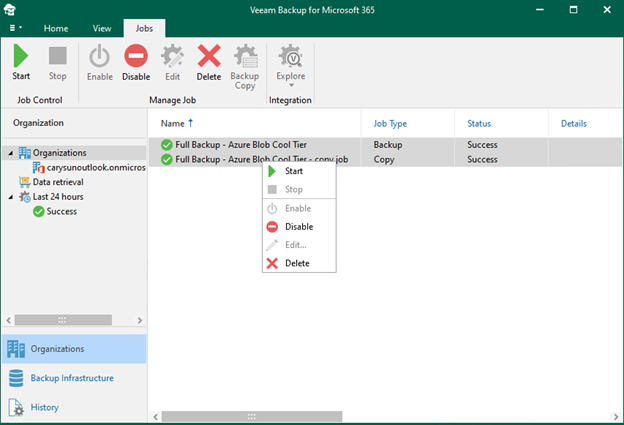Screen dimensions: 624x425
Task: Select the Jobs ribbon tab
Action: (144, 28)
